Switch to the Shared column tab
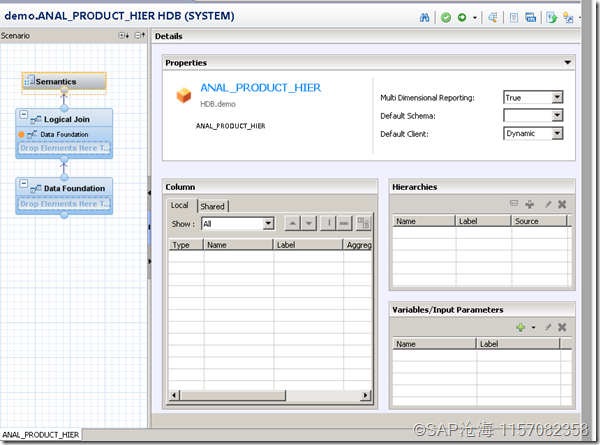Screen dimensions: 600x445 pyautogui.click(x=212, y=206)
